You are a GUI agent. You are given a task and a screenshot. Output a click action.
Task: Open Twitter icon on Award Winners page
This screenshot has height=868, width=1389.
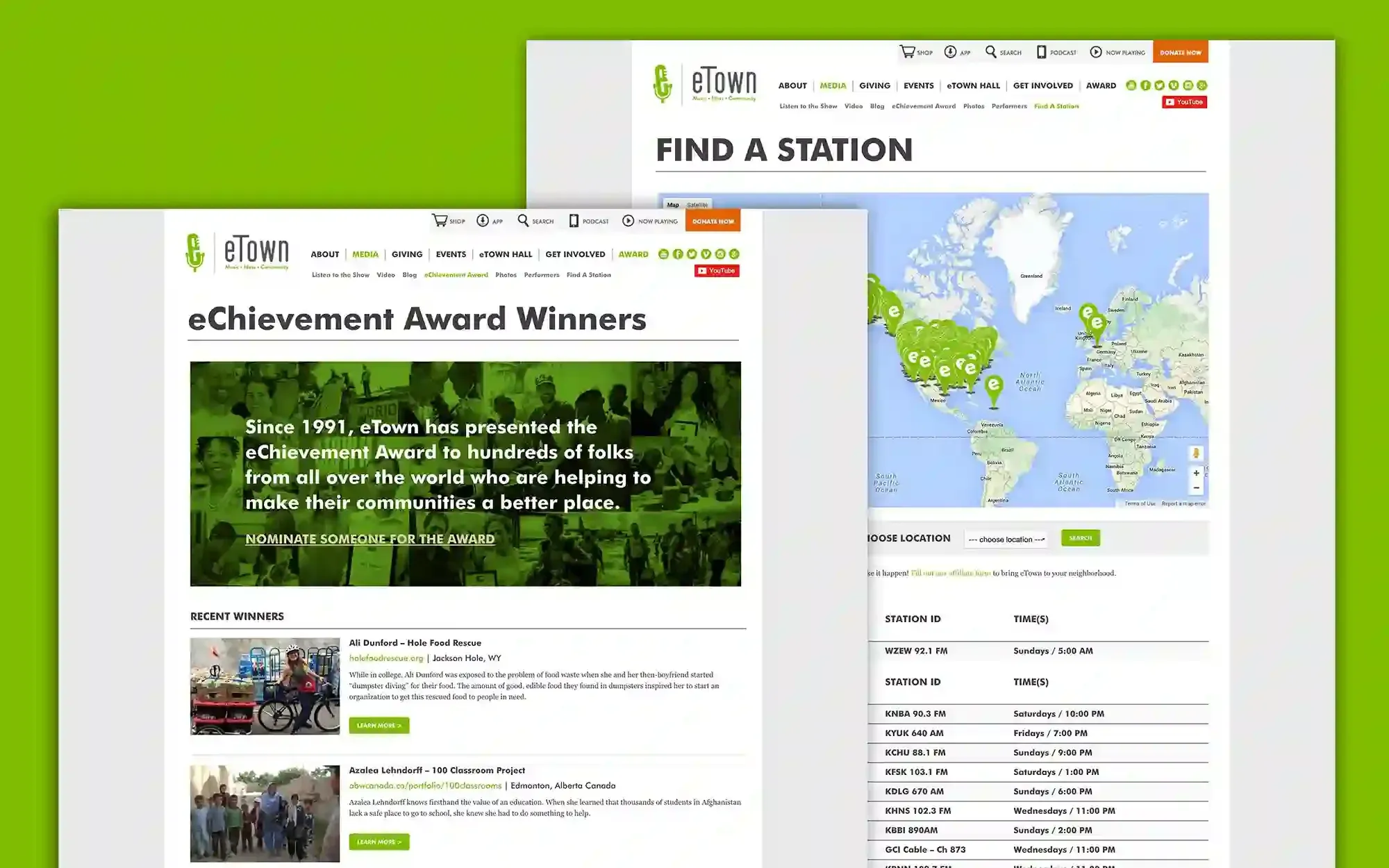(692, 254)
